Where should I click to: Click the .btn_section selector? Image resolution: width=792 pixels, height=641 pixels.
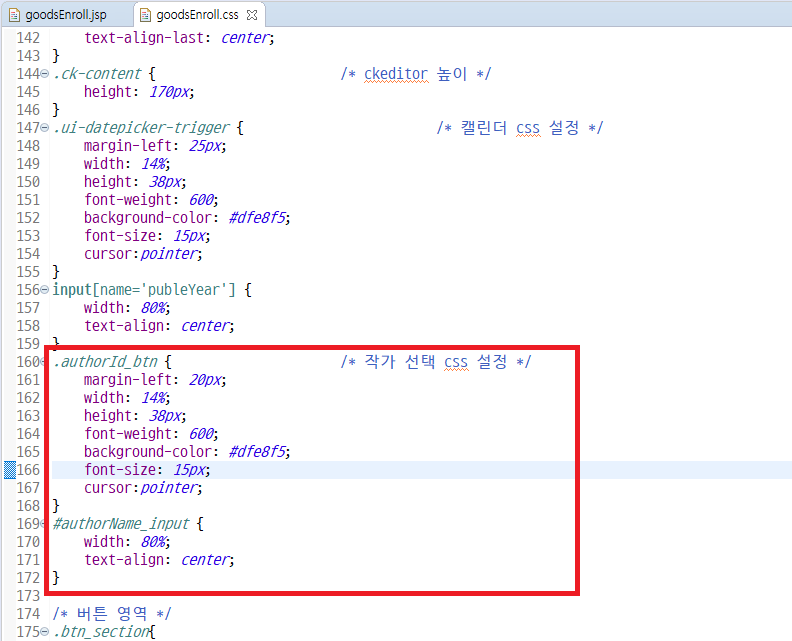[x=101, y=632]
